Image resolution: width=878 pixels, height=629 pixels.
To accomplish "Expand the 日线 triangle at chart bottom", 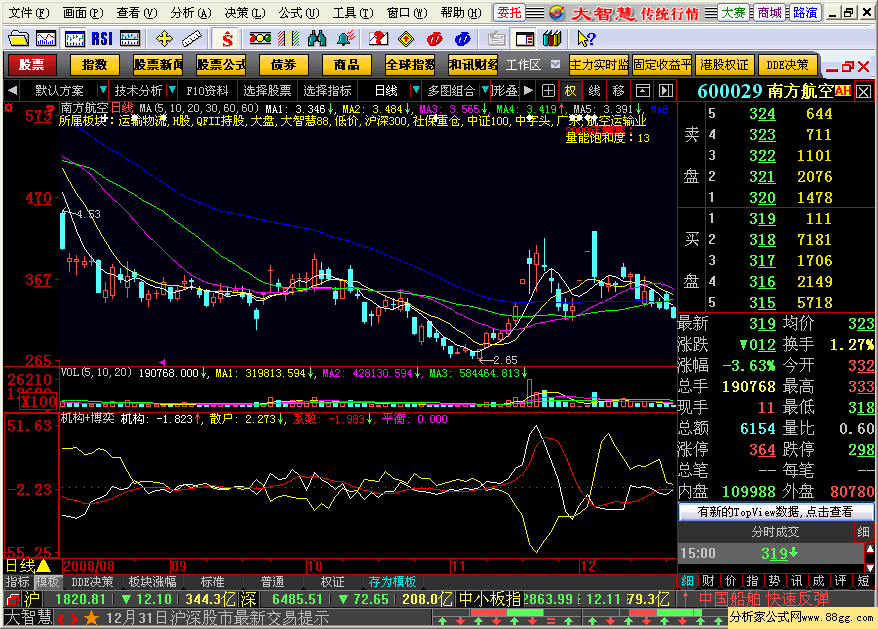I will pos(44,566).
